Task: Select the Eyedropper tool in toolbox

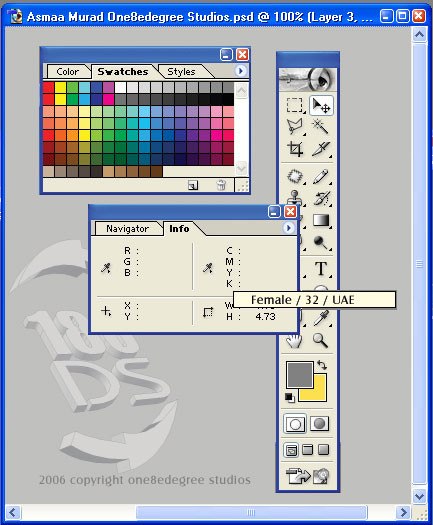Action: point(321,318)
